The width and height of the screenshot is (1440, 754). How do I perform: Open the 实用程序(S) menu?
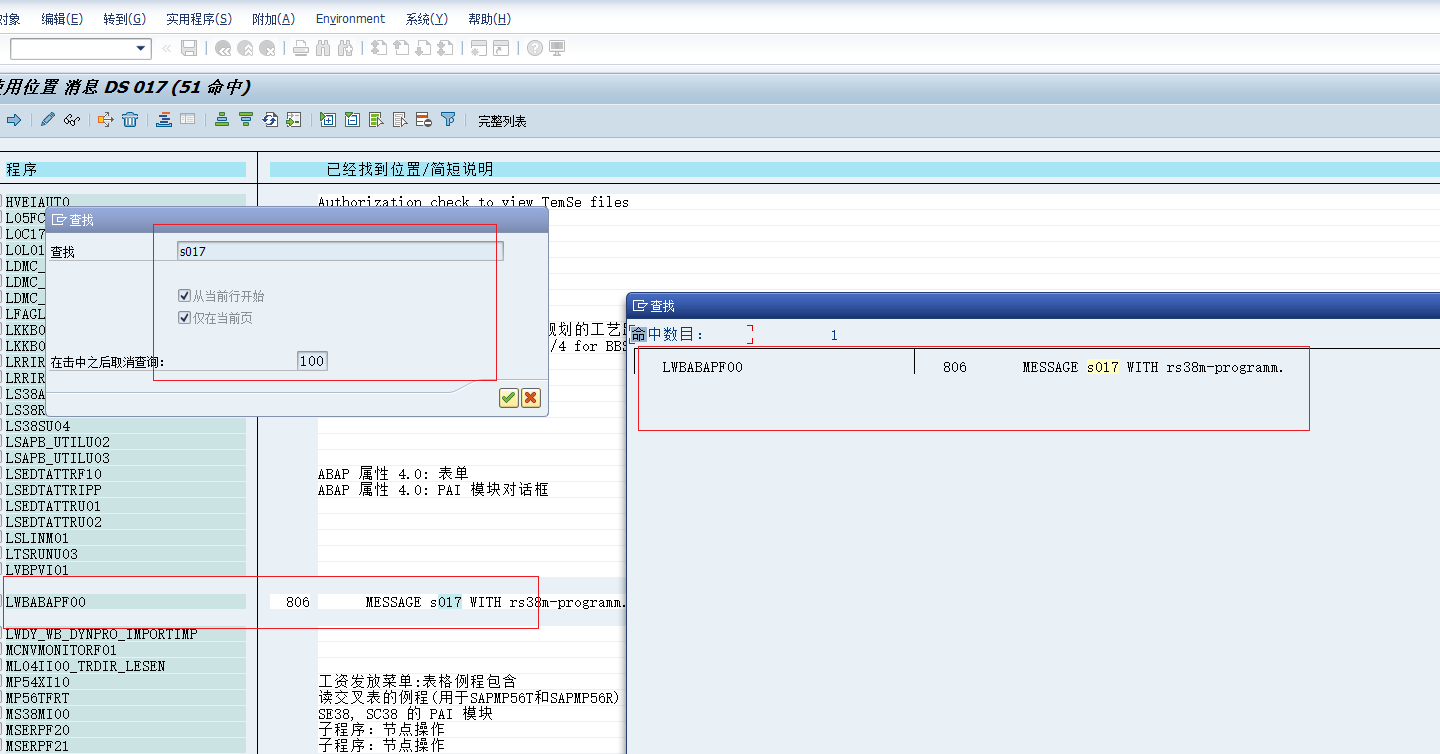point(199,19)
